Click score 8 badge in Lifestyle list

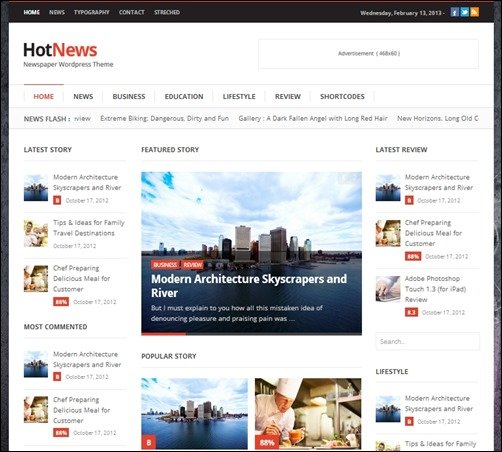click(409, 422)
